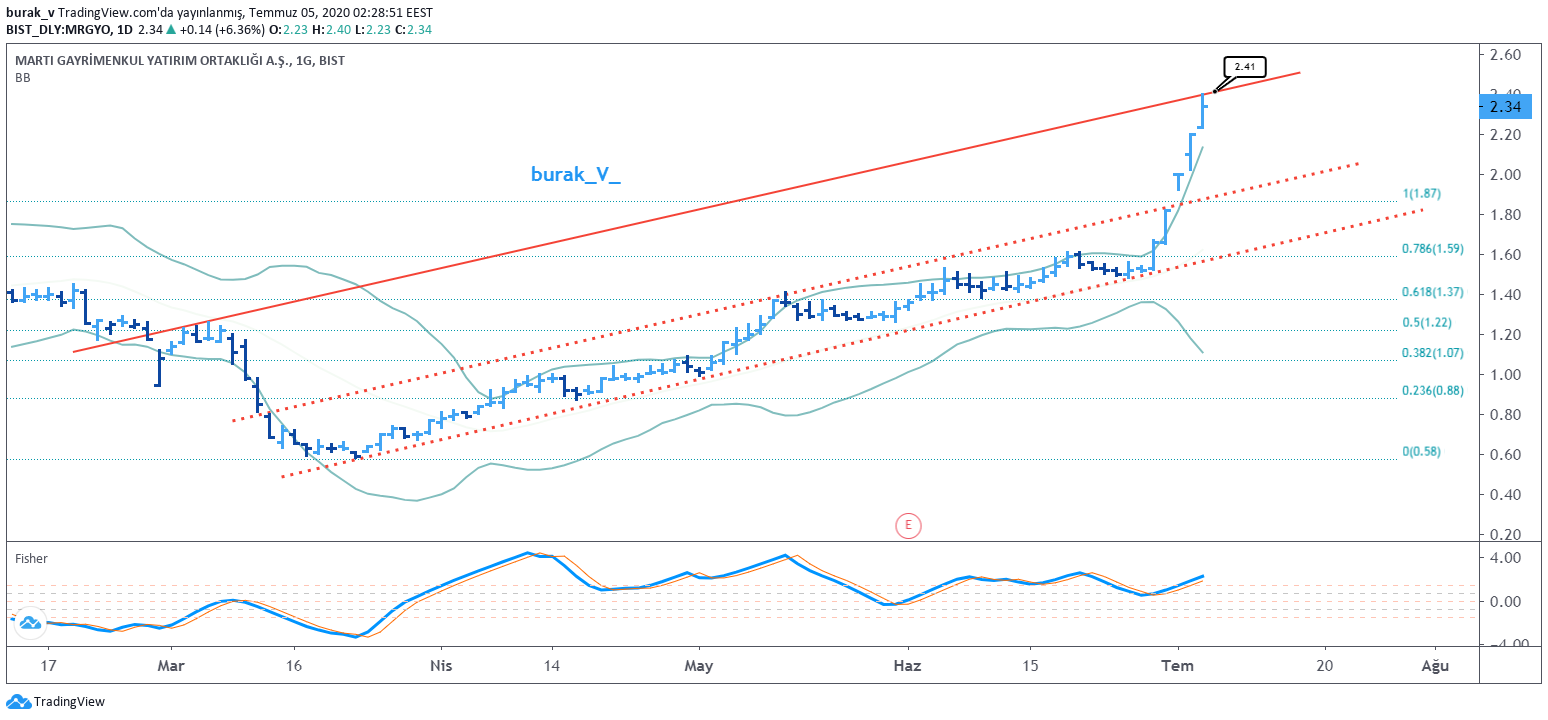Click the TradingView logo at bottom left
This screenshot has width=1548, height=720.
(x=55, y=702)
